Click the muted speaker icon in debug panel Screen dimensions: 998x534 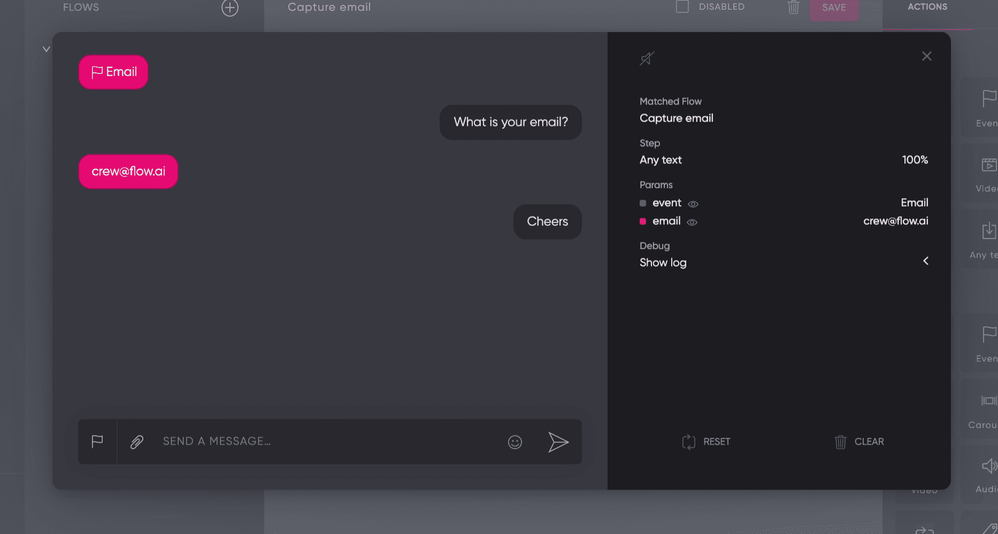(647, 59)
